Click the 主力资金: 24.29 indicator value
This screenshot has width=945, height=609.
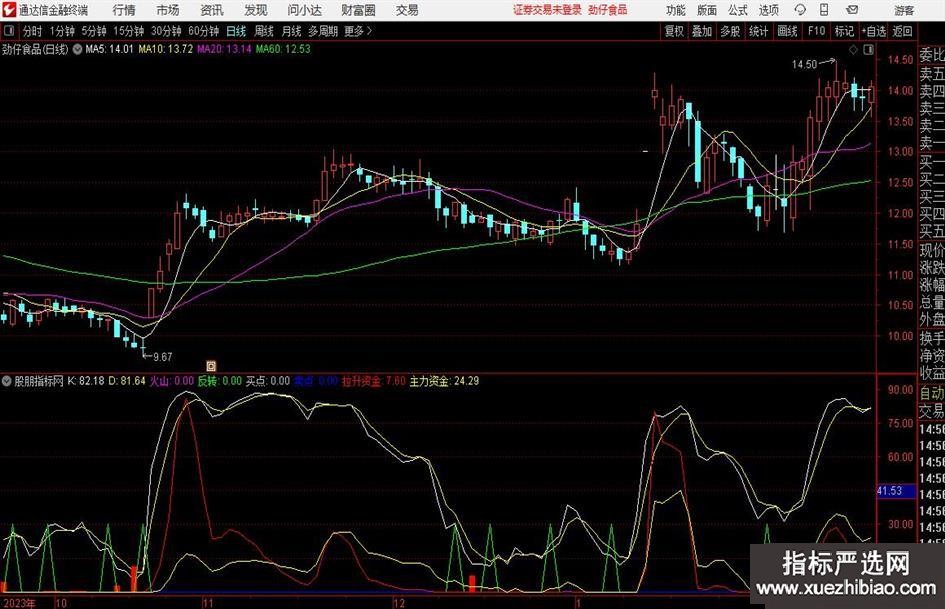[x=444, y=381]
